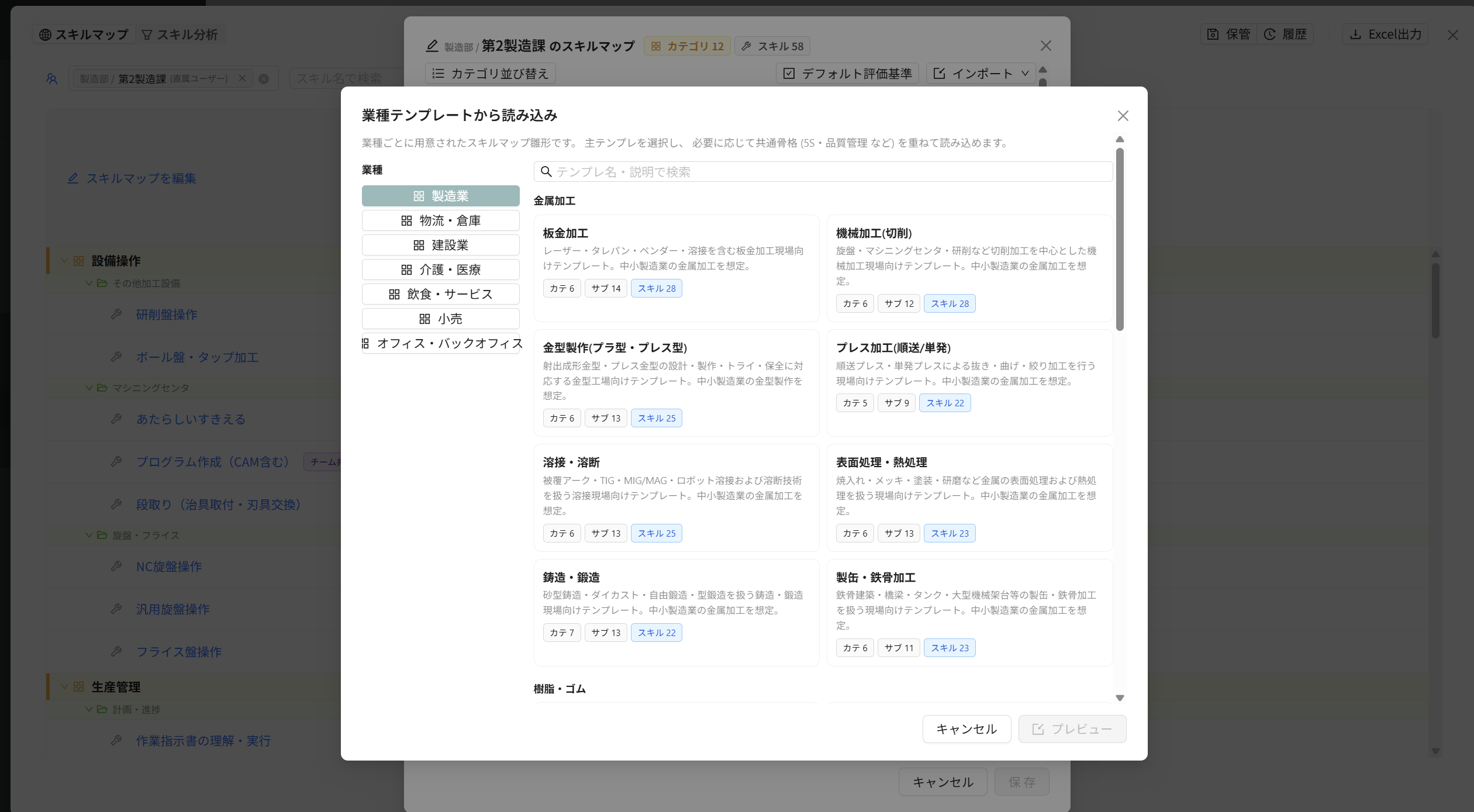Screen dimensions: 1474x812
Task: Click the template list scrollbar thumb
Action: [x=1120, y=239]
